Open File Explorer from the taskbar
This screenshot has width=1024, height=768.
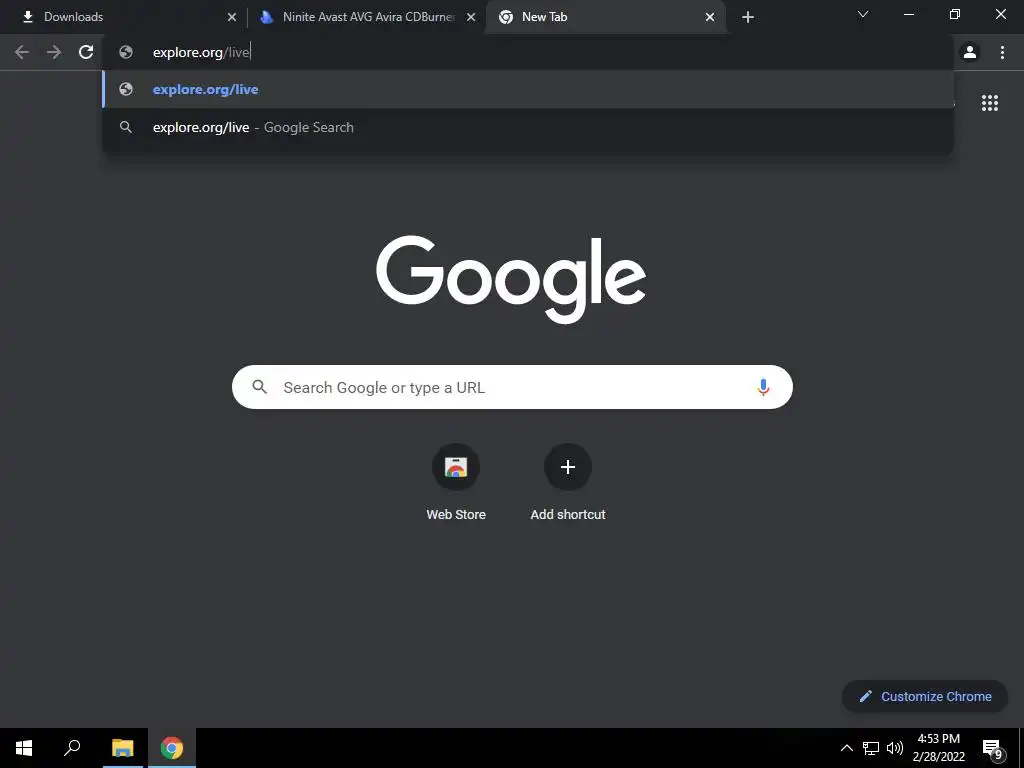click(x=122, y=748)
